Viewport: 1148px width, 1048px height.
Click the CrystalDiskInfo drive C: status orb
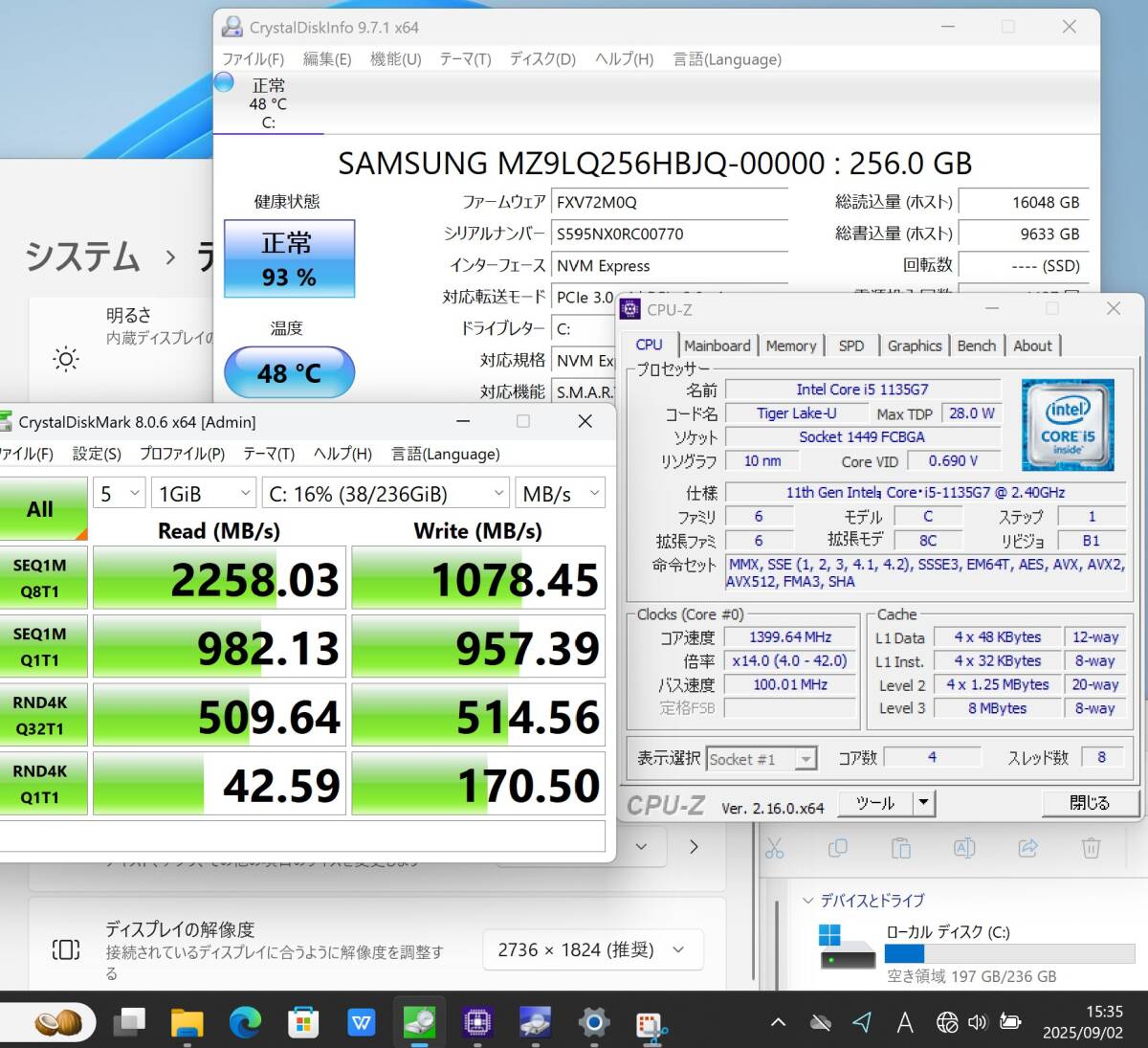[224, 83]
